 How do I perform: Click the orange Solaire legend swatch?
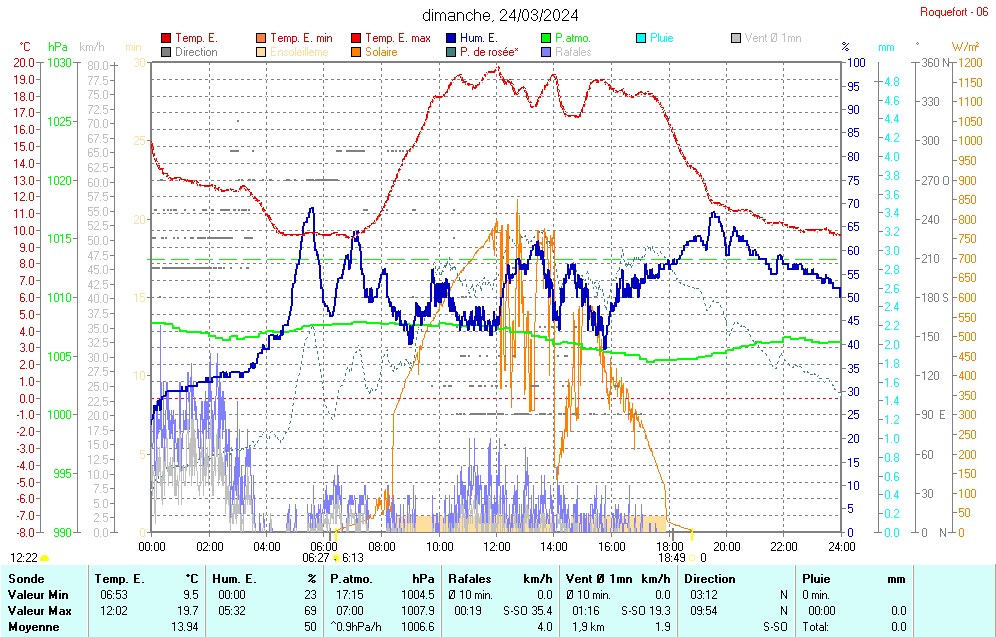tap(356, 52)
